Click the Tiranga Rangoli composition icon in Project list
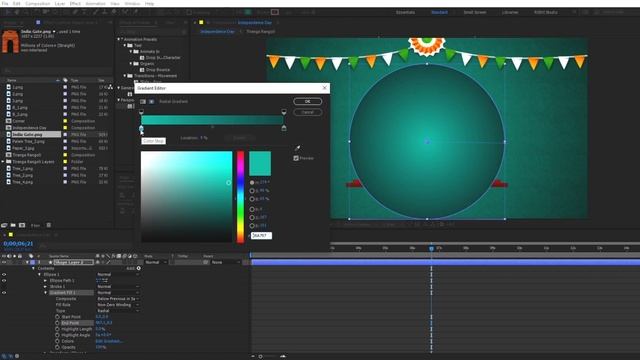Image resolution: width=640 pixels, height=360 pixels. click(x=9, y=155)
